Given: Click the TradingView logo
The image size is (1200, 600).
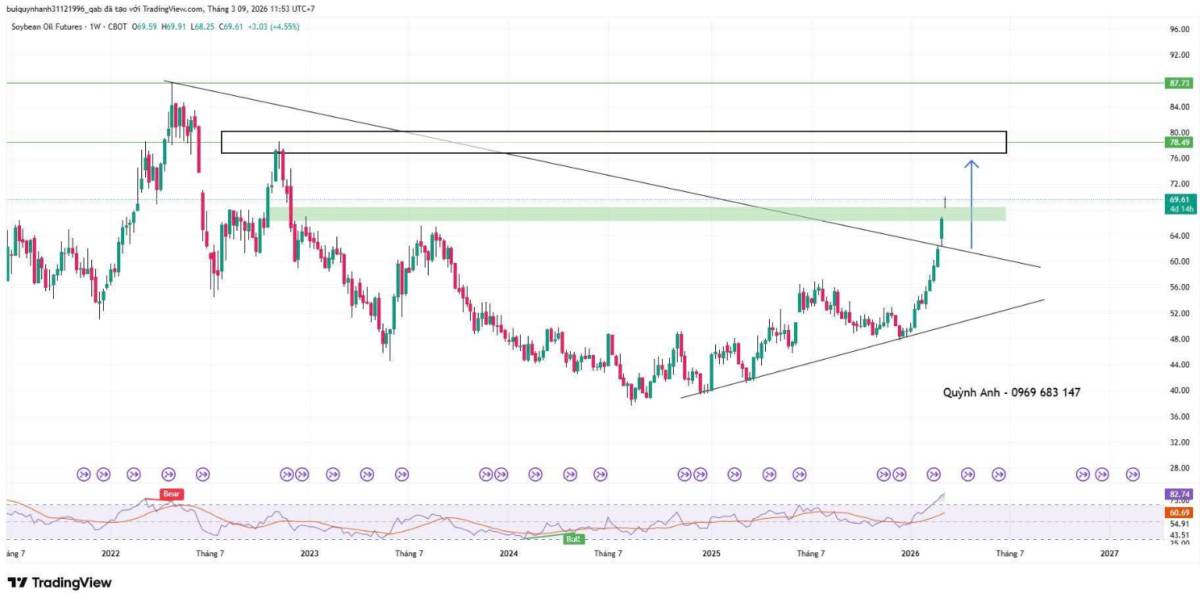Looking at the screenshot, I should pos(60,582).
